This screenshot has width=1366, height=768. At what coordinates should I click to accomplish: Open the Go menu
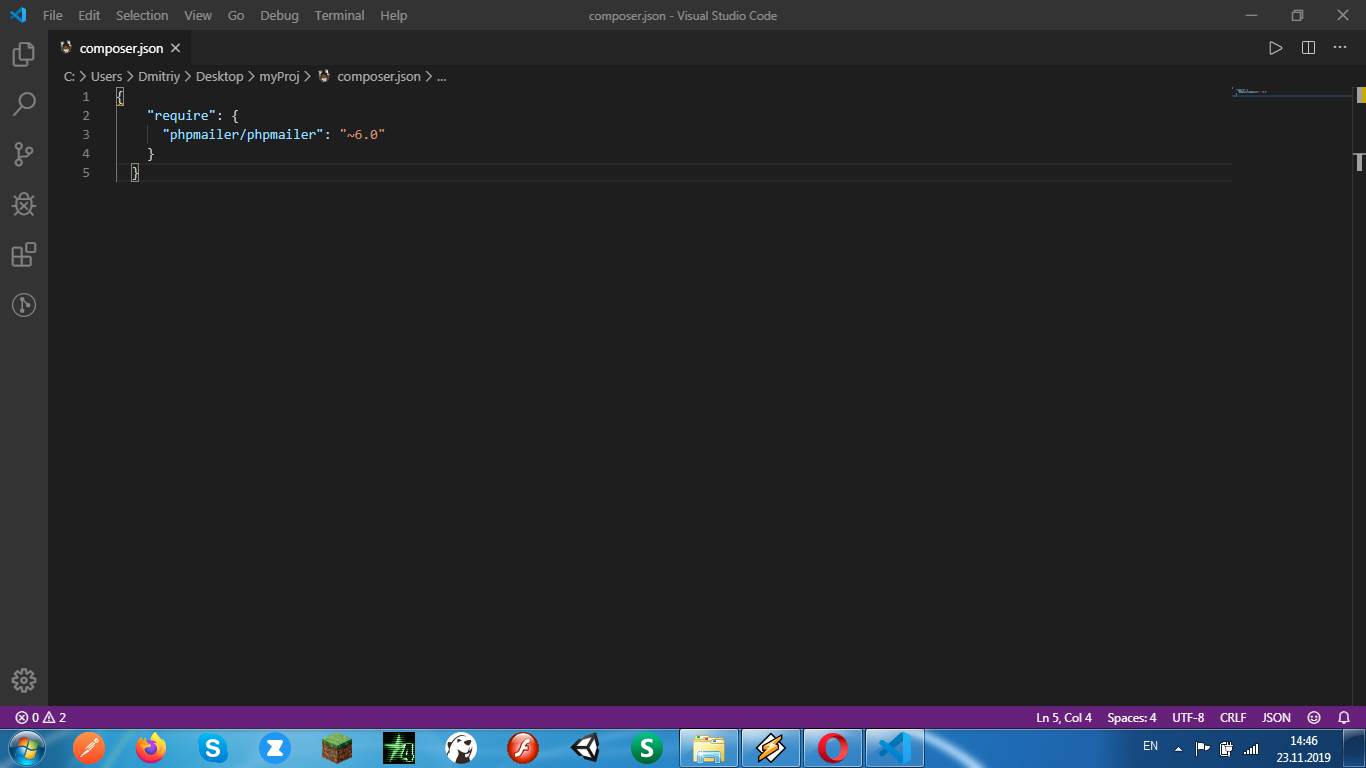pyautogui.click(x=236, y=15)
